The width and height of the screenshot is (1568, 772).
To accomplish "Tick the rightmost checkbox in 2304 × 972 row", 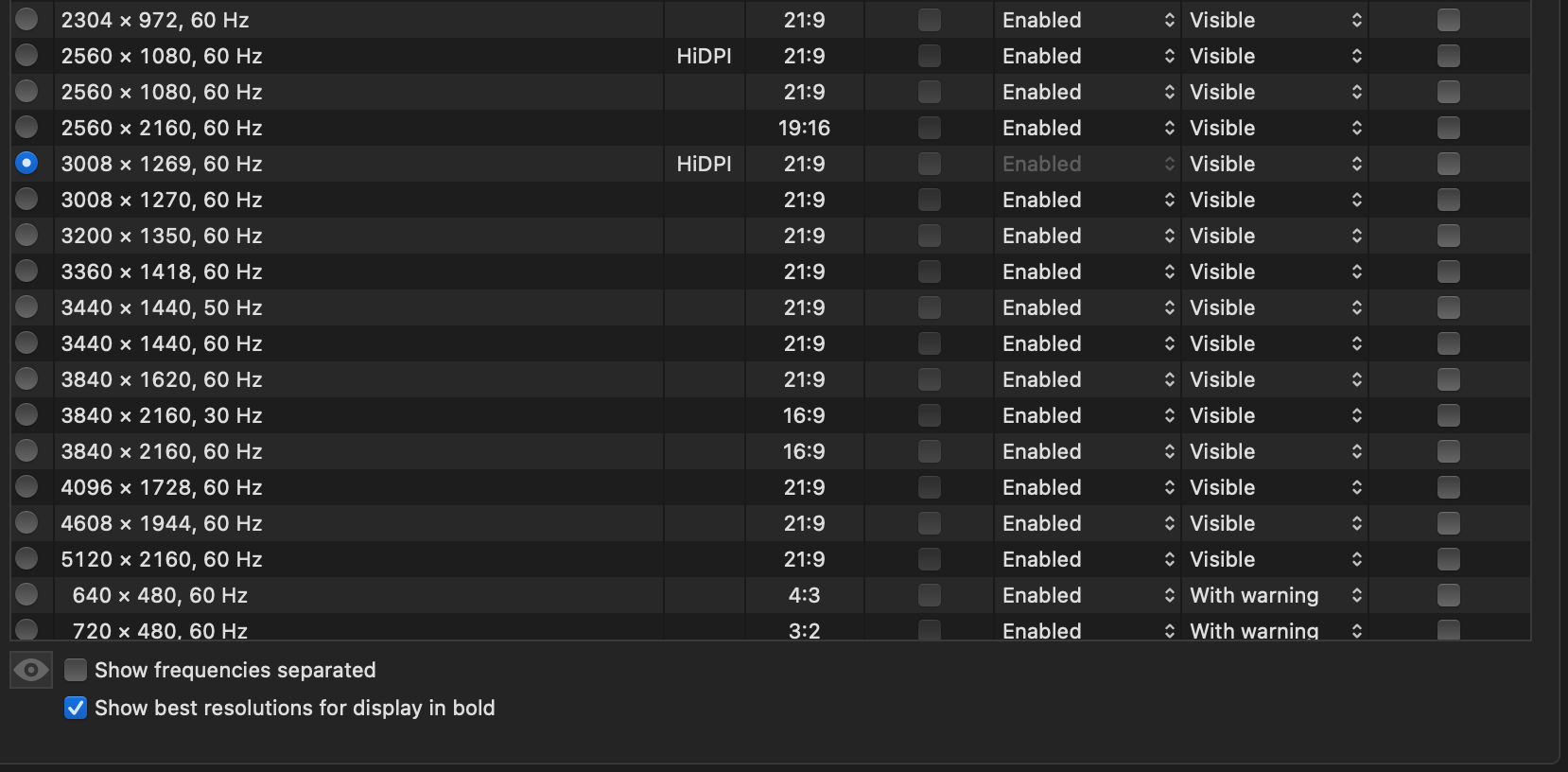I will click(1448, 20).
